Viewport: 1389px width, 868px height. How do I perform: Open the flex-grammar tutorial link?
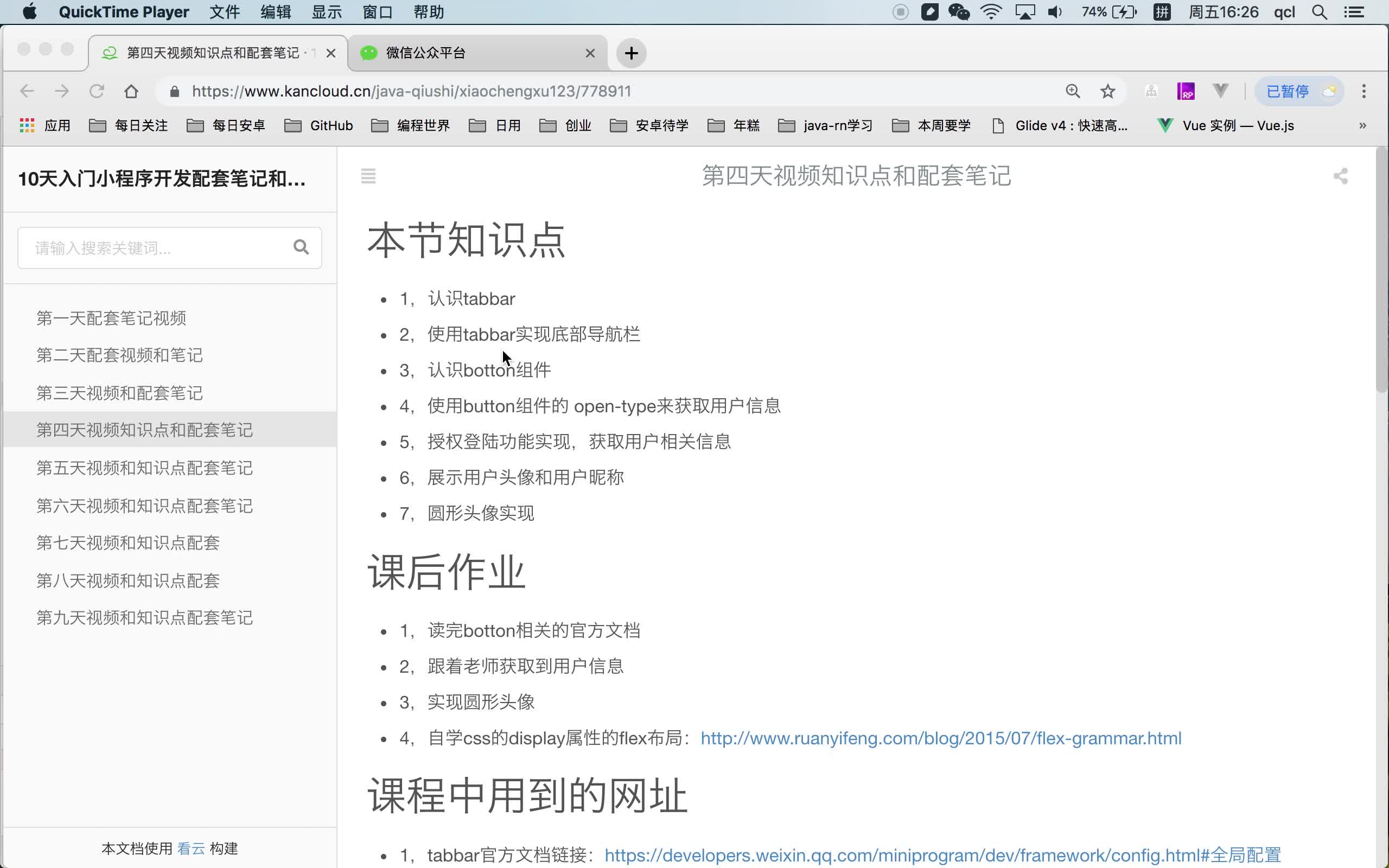tap(940, 738)
